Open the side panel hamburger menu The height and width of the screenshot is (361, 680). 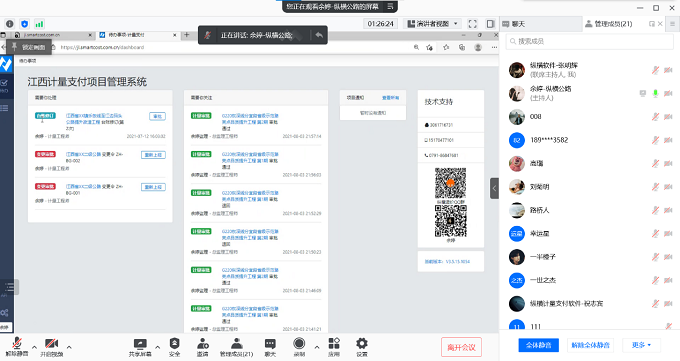[x=673, y=24]
